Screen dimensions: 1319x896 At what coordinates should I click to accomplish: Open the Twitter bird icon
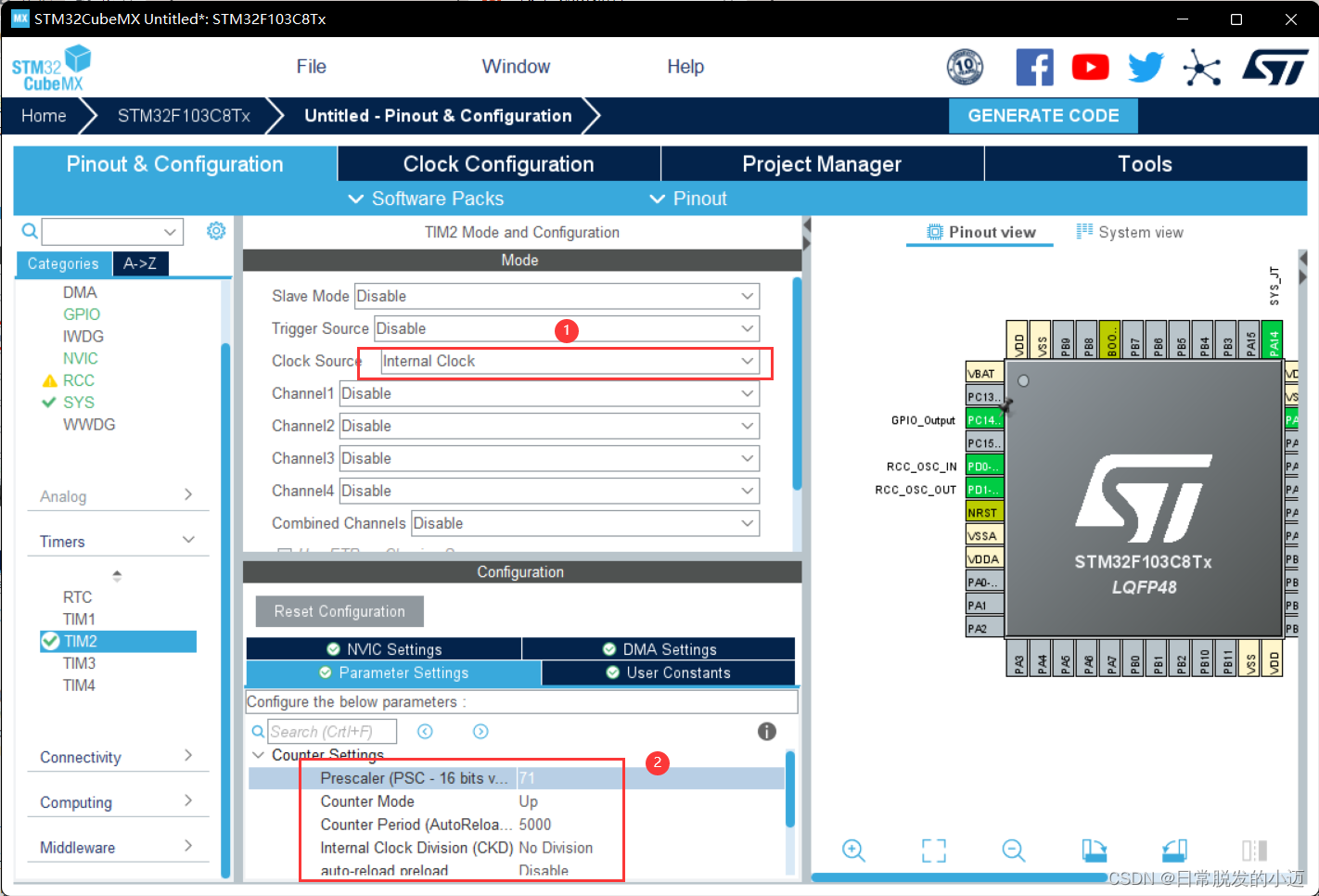coord(1146,67)
